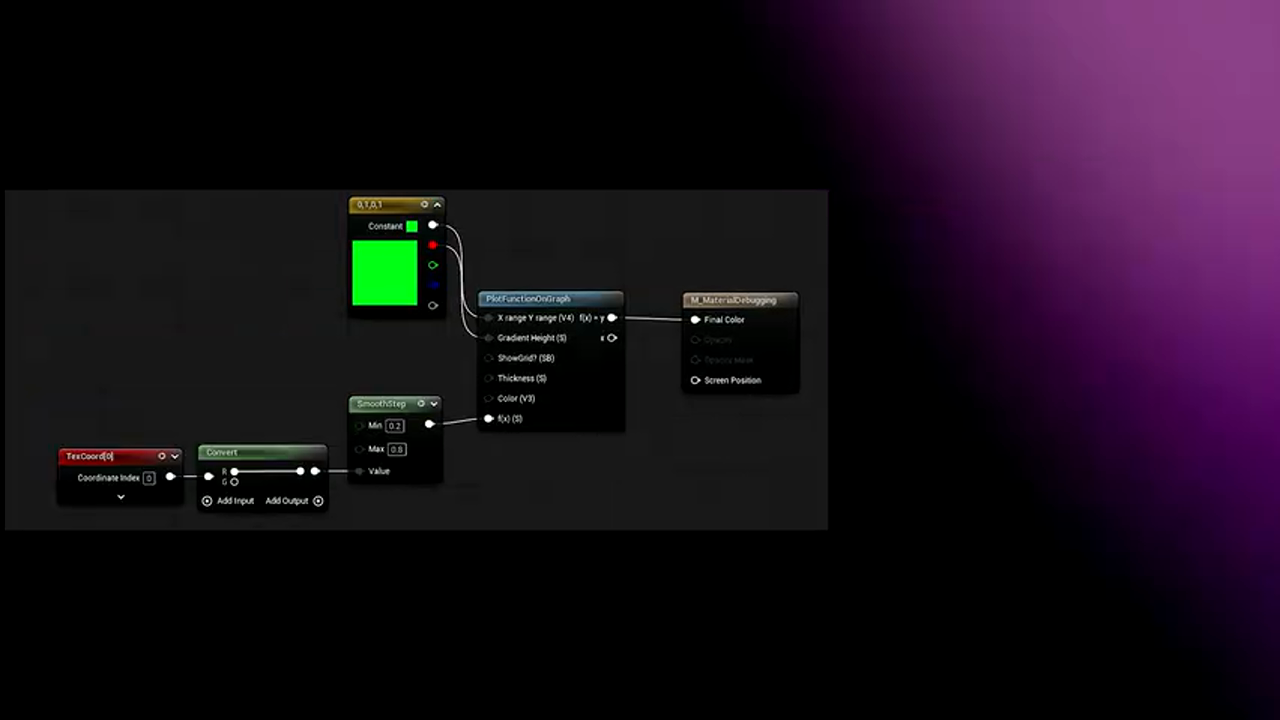Click the white RGBA output pin of the Constant

point(432,225)
